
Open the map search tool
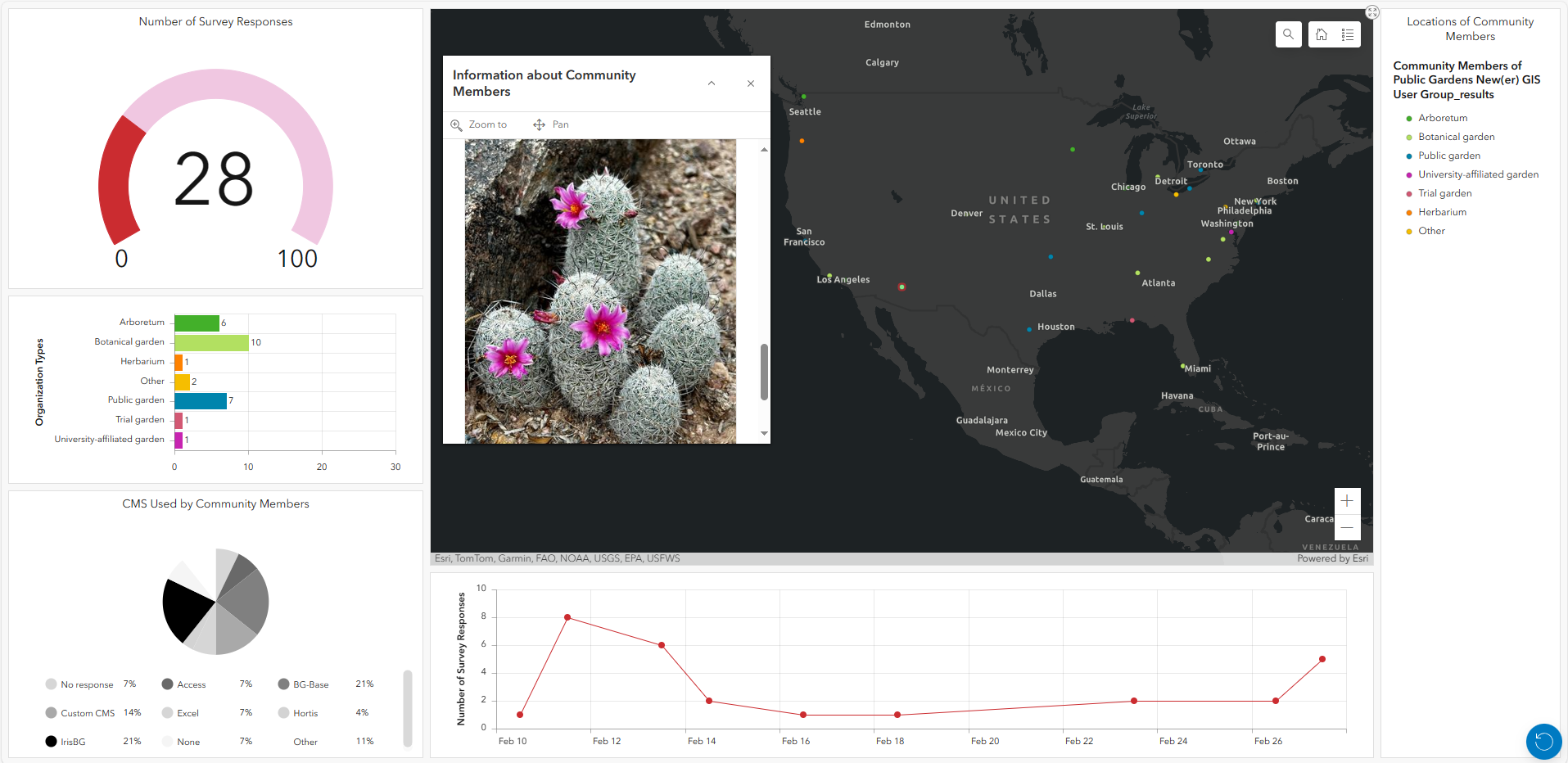pyautogui.click(x=1288, y=34)
